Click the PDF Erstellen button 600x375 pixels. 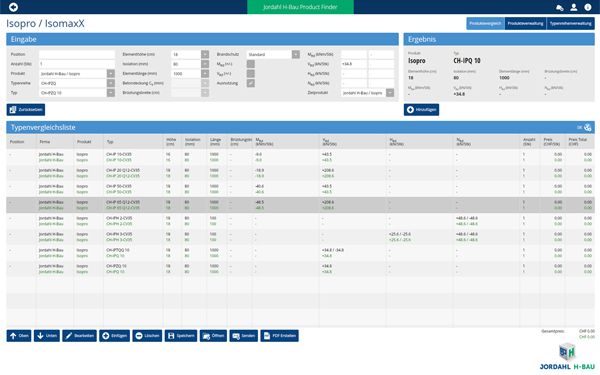280,336
